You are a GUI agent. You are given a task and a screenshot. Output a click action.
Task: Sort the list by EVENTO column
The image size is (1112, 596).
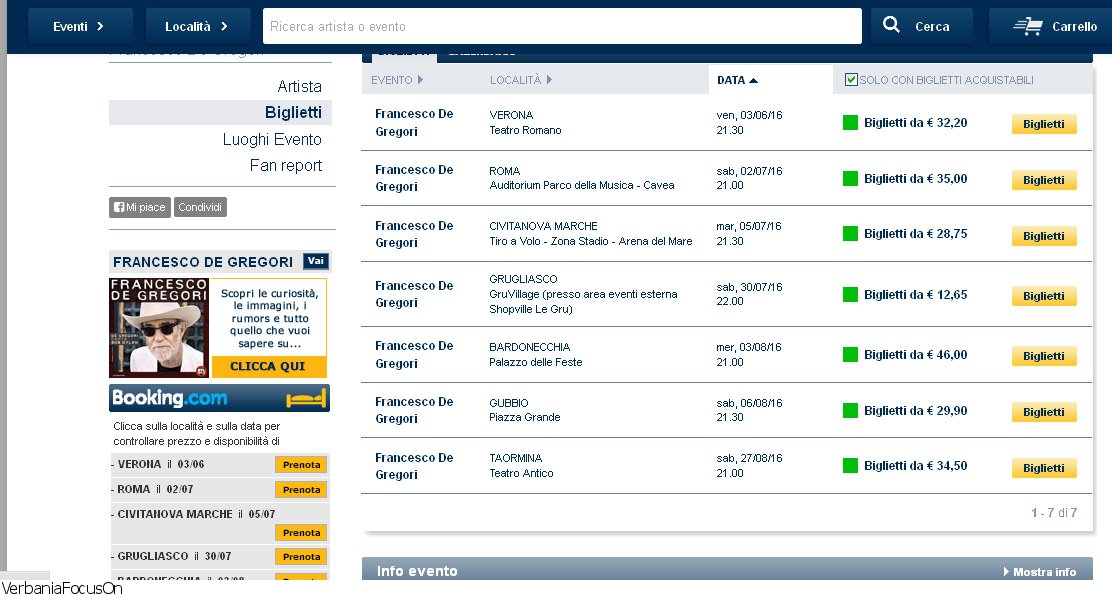click(x=397, y=80)
